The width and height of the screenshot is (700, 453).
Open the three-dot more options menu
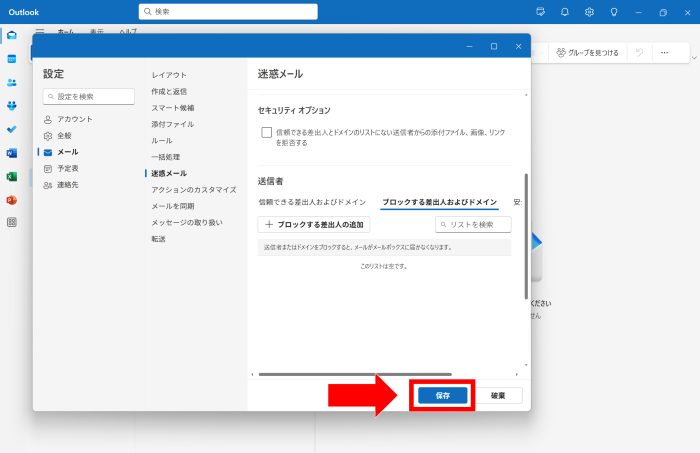pos(664,52)
